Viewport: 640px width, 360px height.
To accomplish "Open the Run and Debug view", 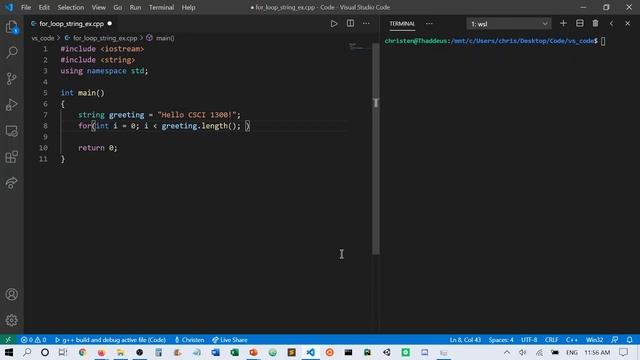I will tap(12, 104).
